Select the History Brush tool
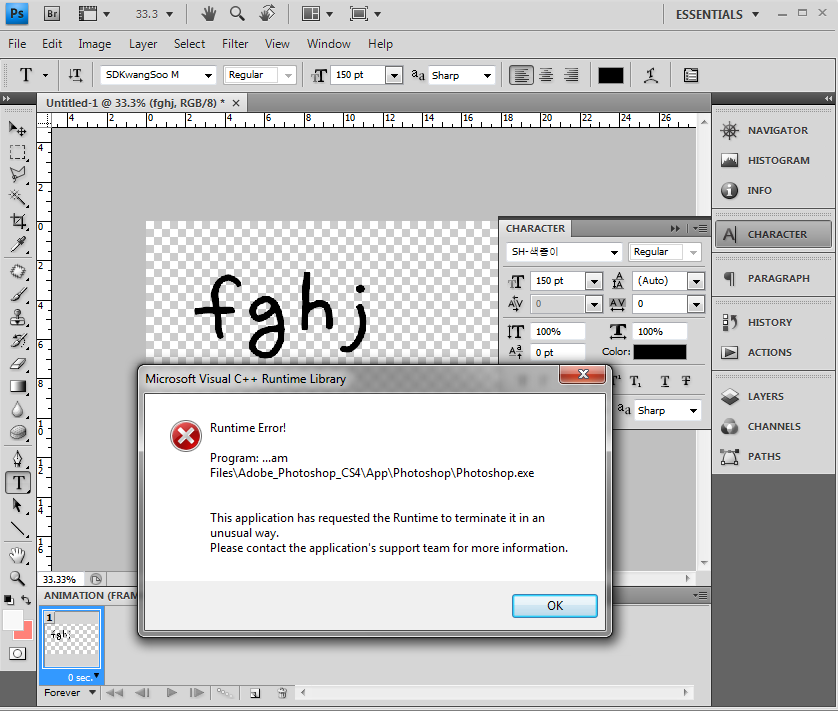Image resolution: width=838 pixels, height=711 pixels. click(17, 341)
